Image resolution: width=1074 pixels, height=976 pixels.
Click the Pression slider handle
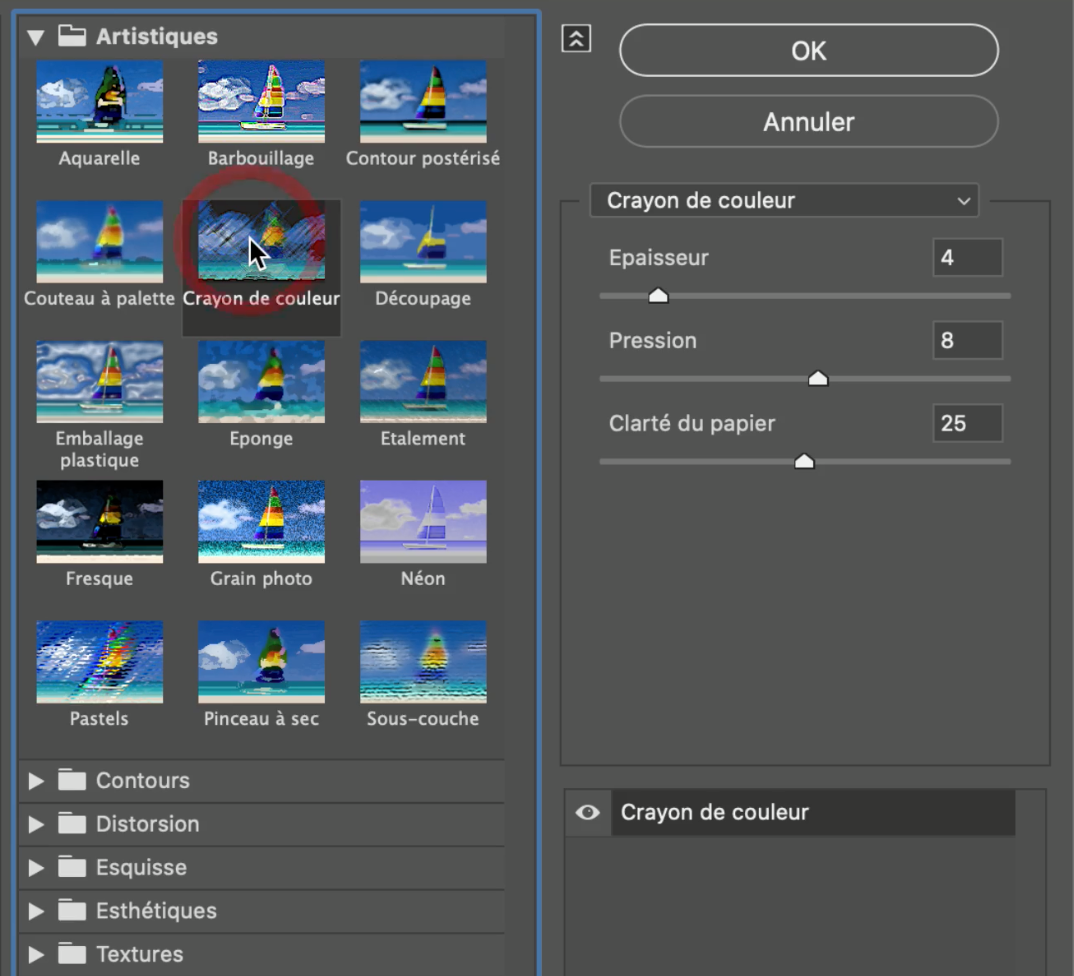818,378
